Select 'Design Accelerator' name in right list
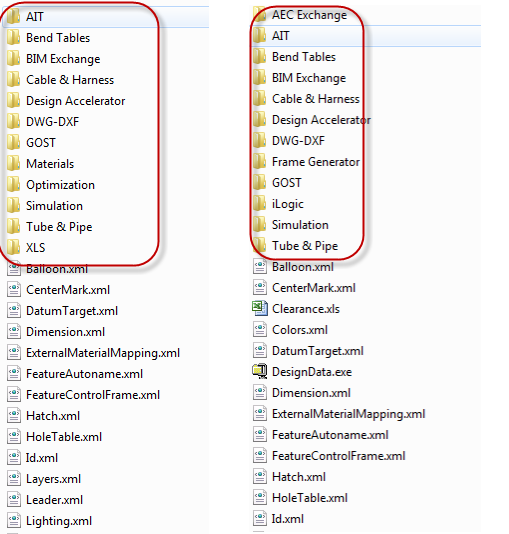509x534 pixels. (x=321, y=120)
